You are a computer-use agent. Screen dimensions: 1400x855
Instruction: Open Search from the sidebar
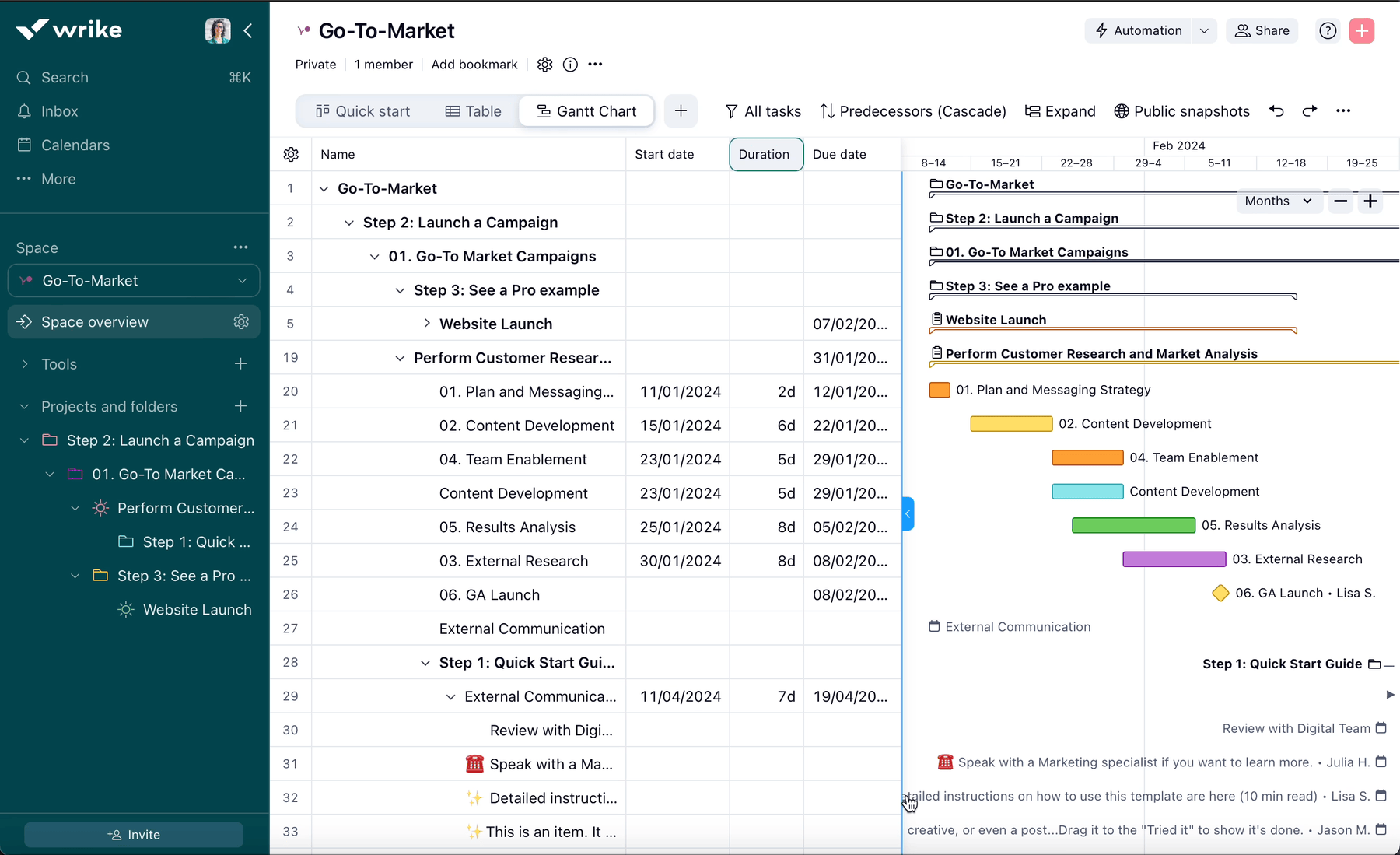coord(64,77)
